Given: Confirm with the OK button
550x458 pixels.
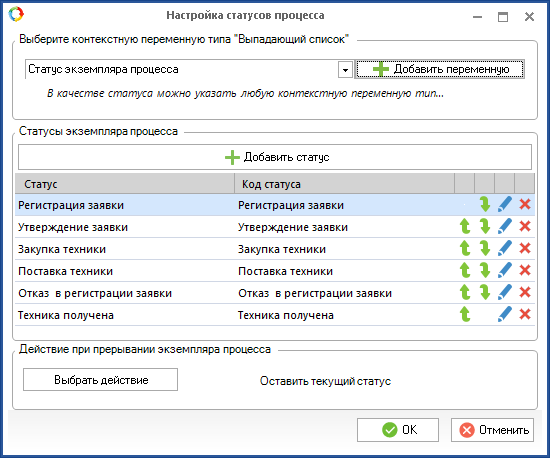Looking at the screenshot, I should pos(398,430).
